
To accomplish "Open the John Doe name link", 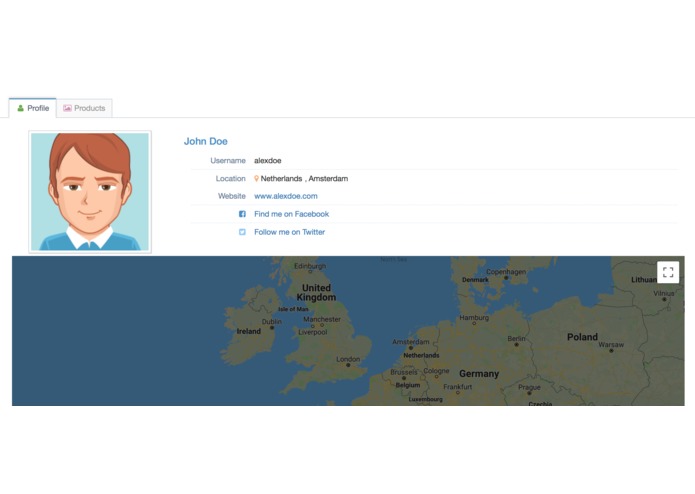I will (x=206, y=141).
